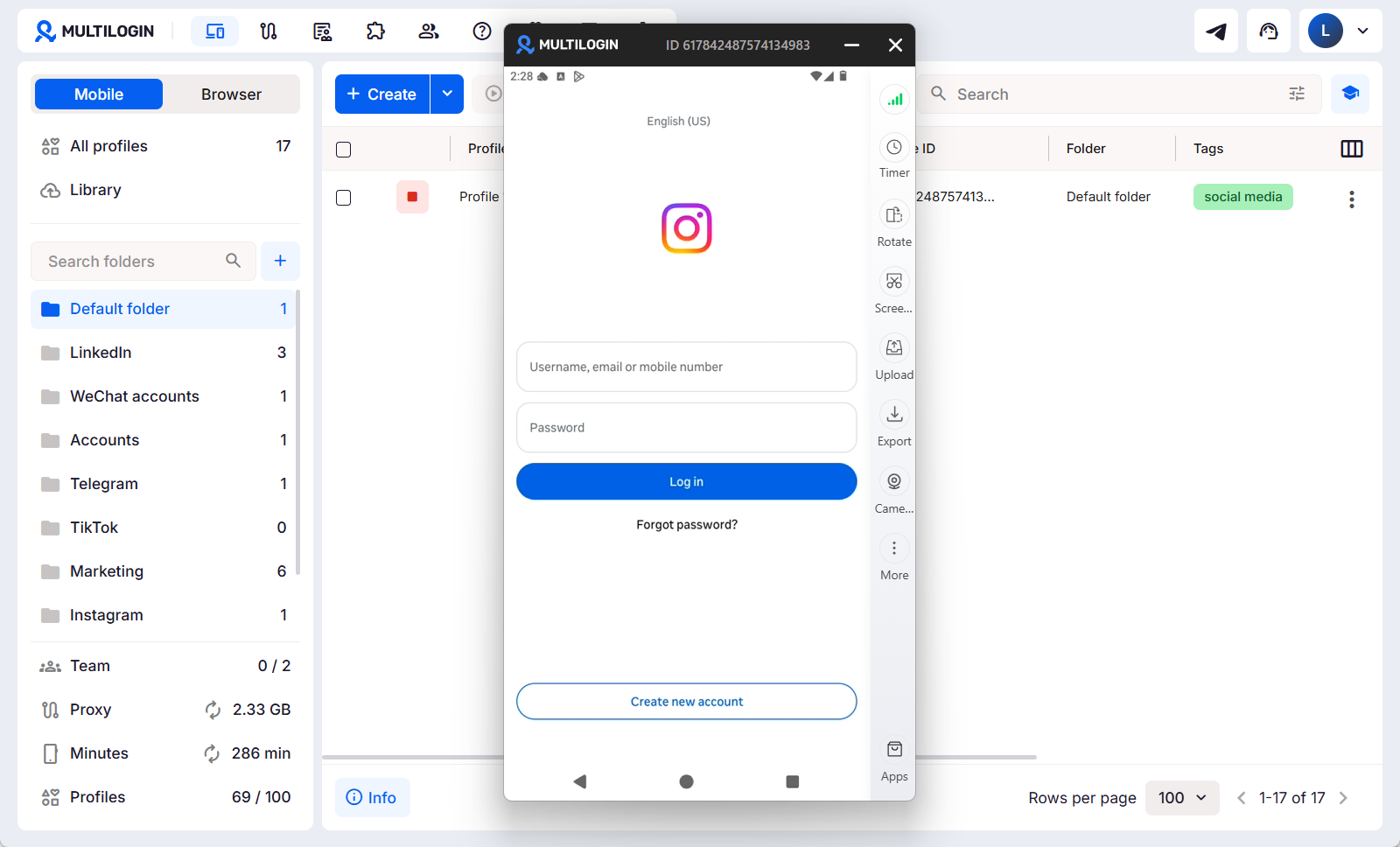Viewport: 1400px width, 847px height.
Task: Toggle the select-all checkbox in table header
Action: coord(344,150)
